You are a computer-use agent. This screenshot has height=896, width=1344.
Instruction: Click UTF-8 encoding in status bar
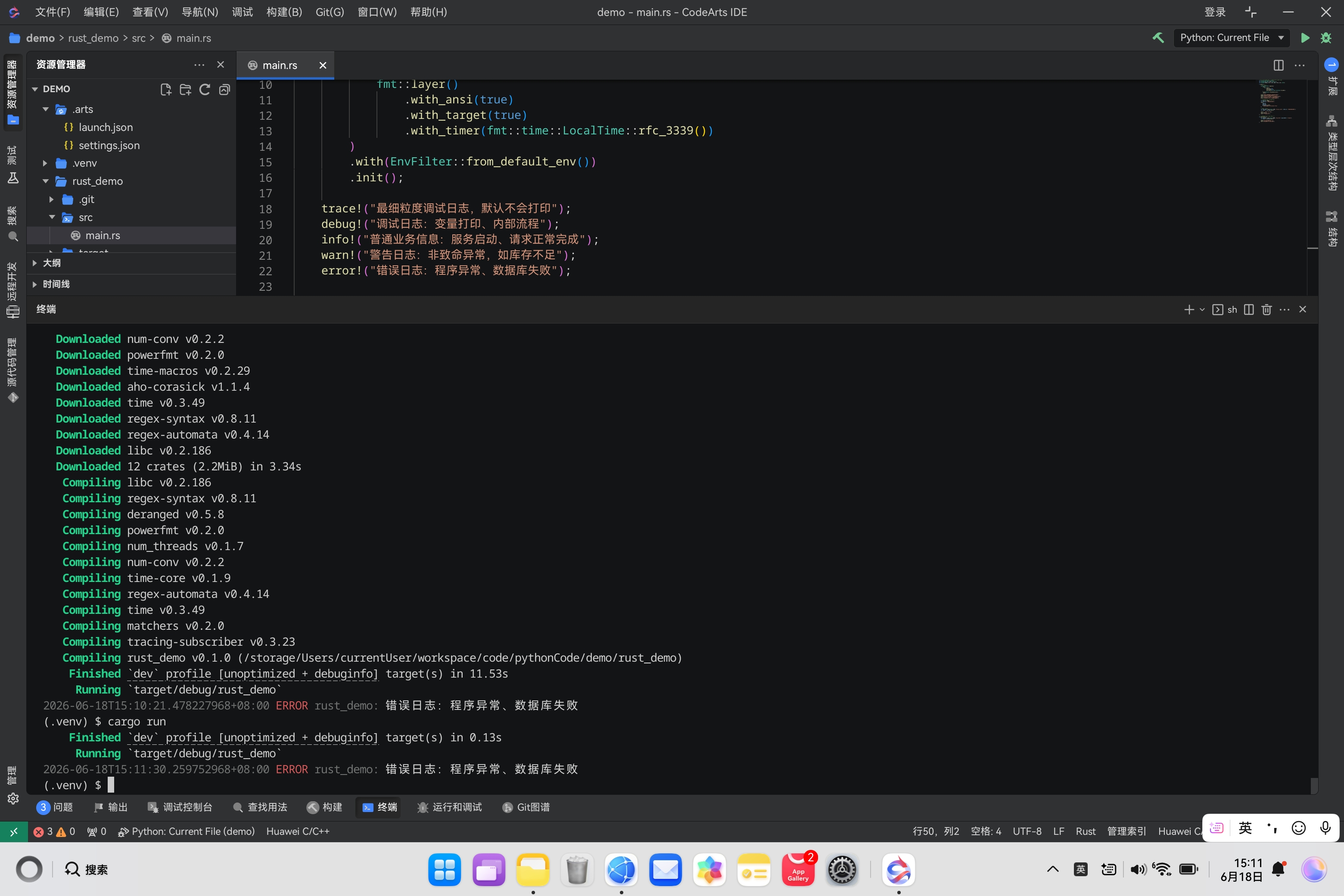pyautogui.click(x=1027, y=831)
